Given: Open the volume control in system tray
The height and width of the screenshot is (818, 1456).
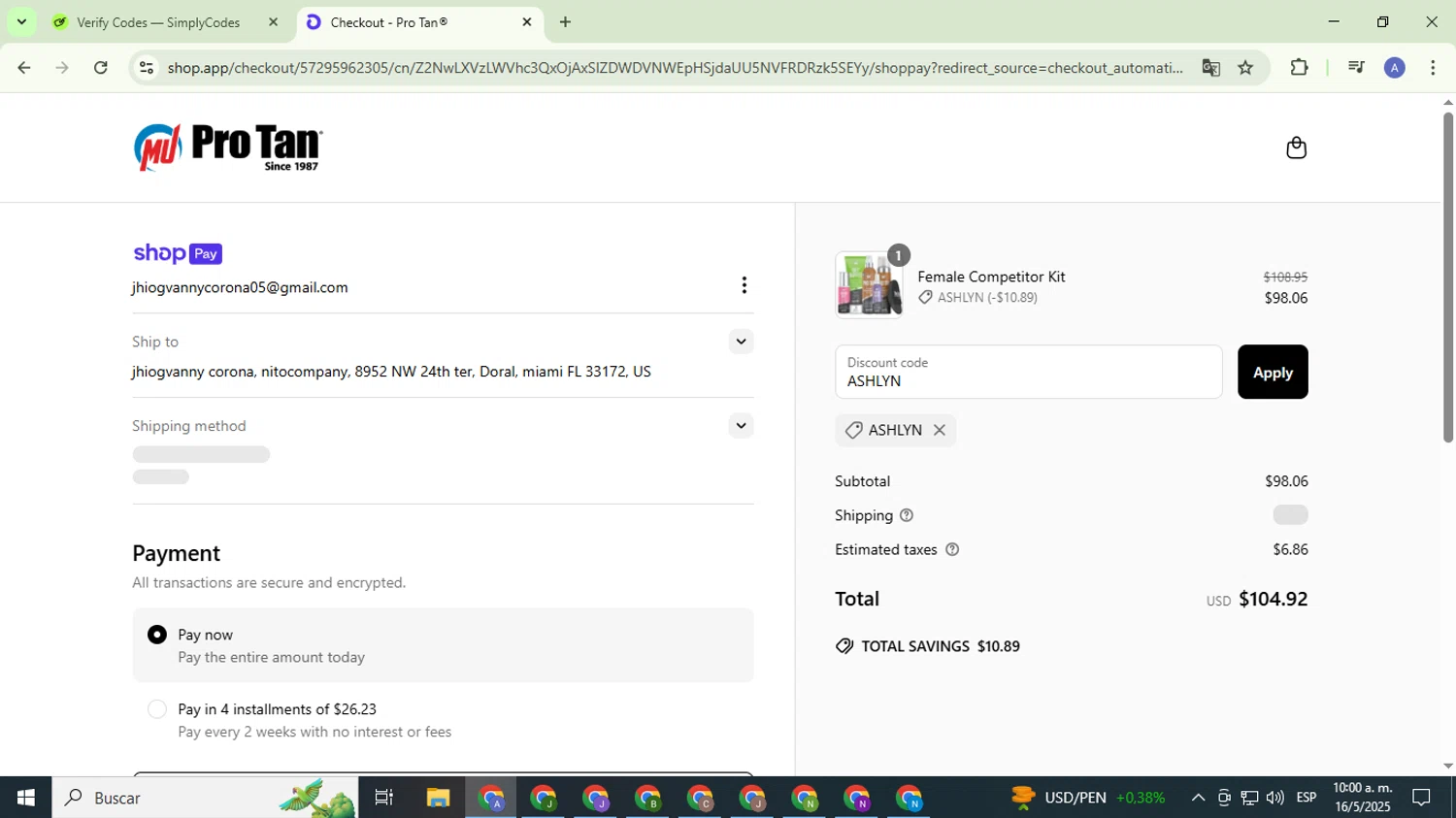Looking at the screenshot, I should [1274, 798].
